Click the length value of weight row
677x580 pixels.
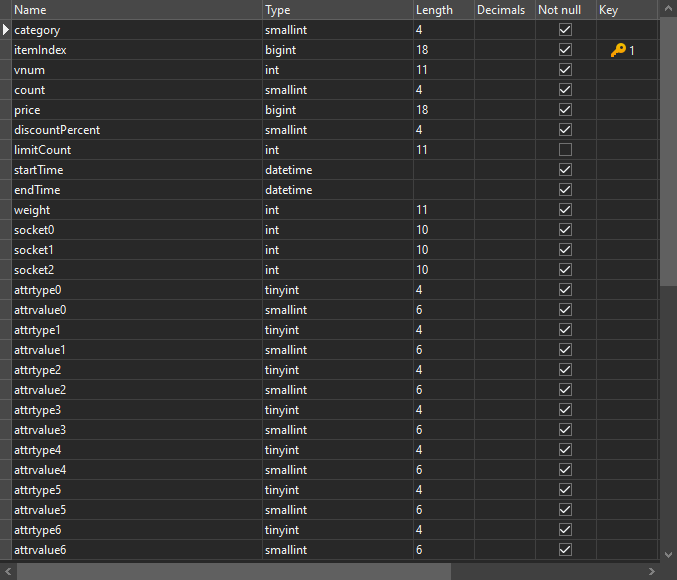click(x=442, y=210)
